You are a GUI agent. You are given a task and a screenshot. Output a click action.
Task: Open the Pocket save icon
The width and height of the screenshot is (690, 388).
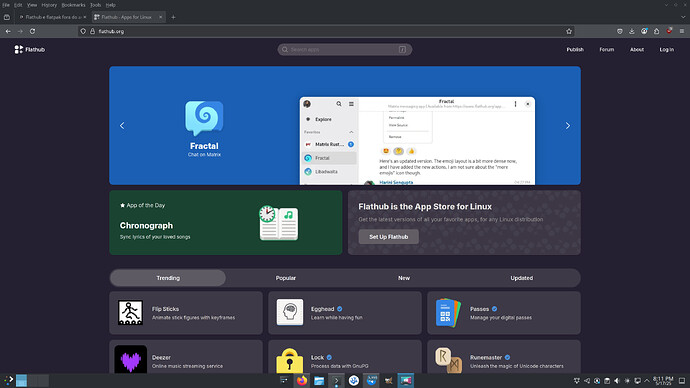tap(620, 31)
